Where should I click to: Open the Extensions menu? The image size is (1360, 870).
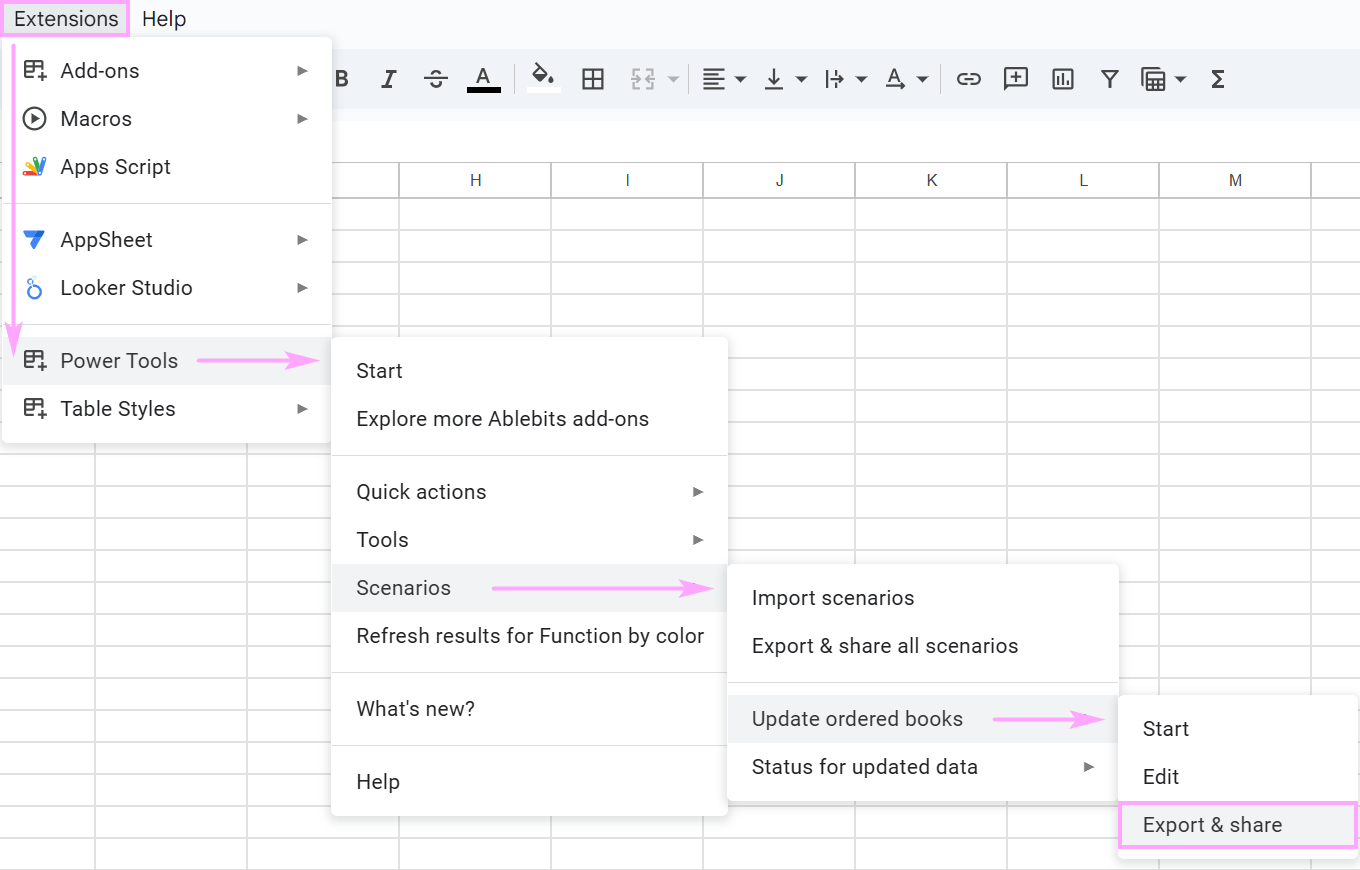click(66, 19)
